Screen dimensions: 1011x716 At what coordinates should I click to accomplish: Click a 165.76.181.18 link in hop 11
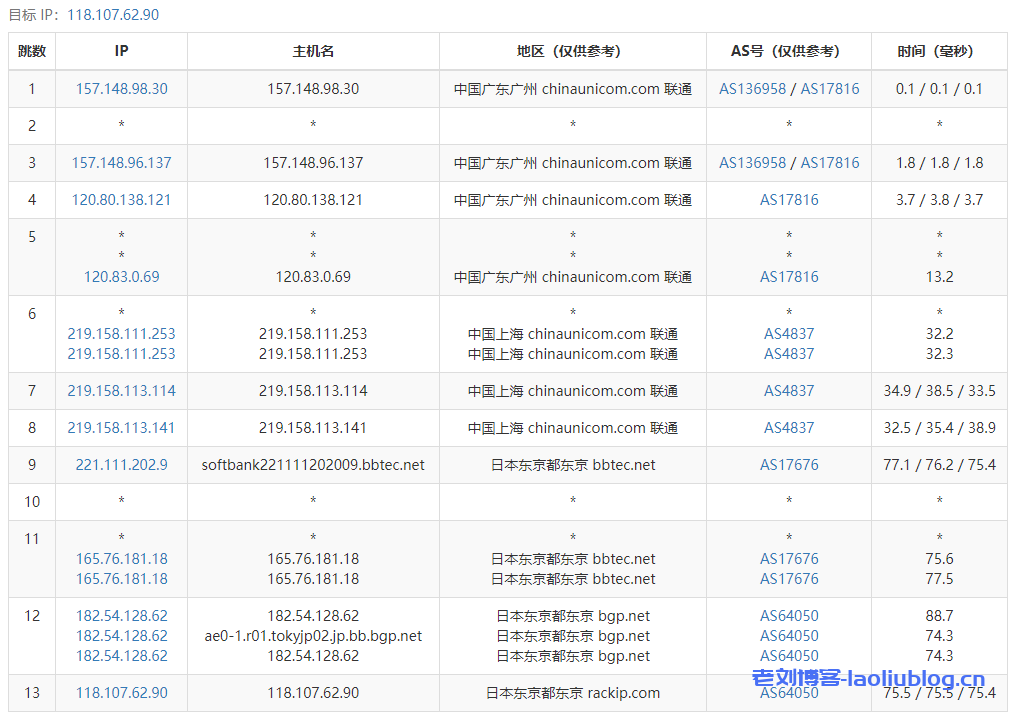(121, 558)
